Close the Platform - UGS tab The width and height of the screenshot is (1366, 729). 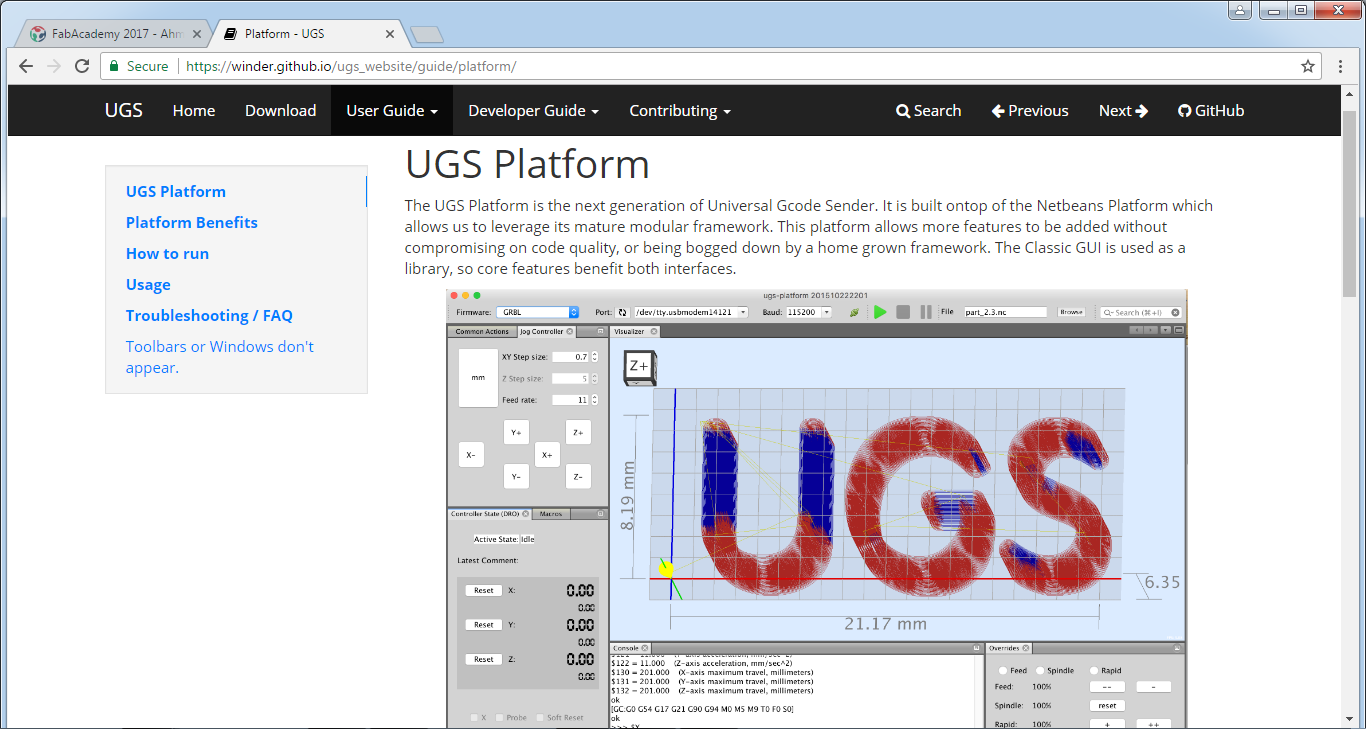pos(389,34)
